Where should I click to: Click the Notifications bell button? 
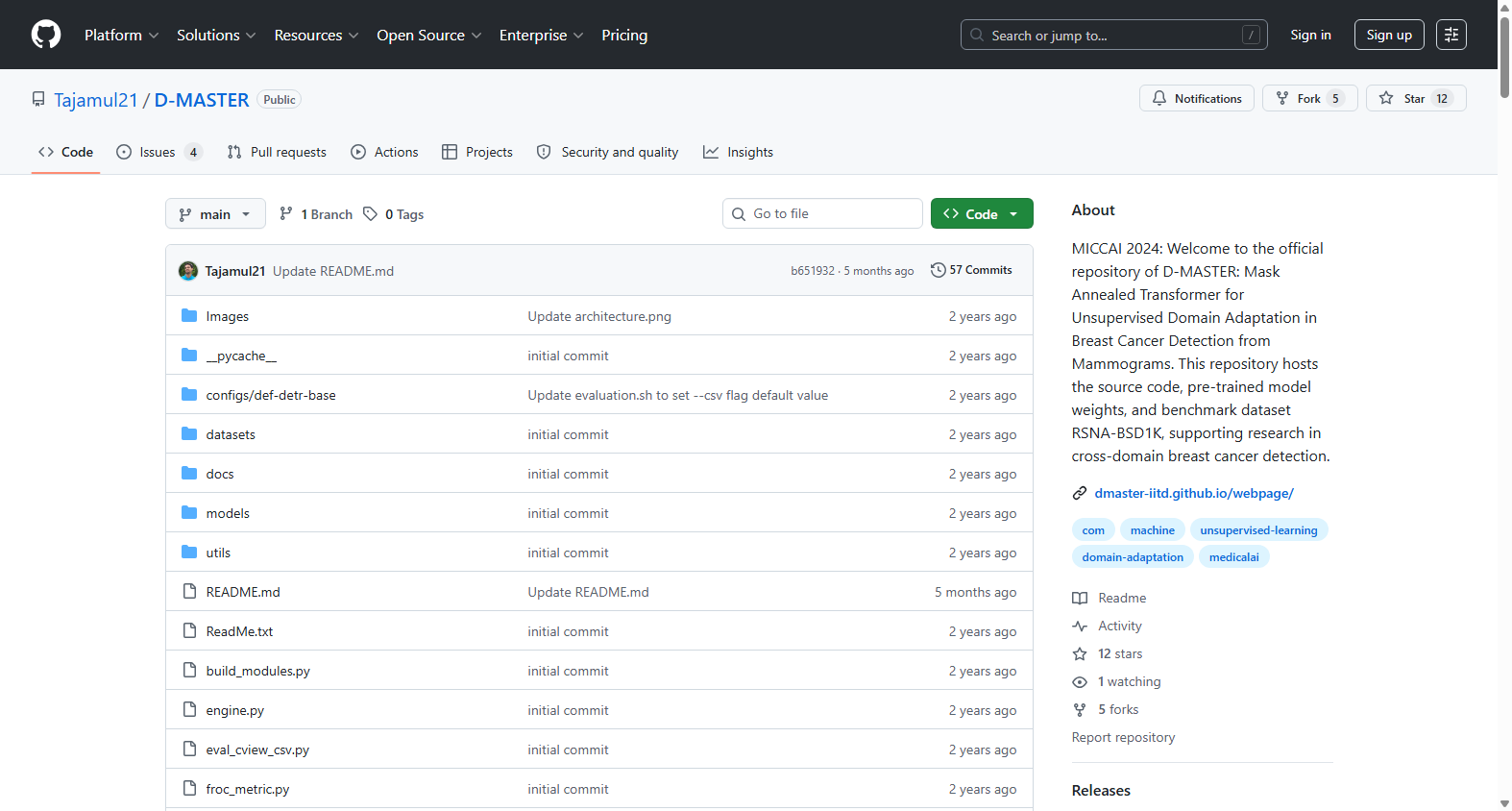[1196, 98]
